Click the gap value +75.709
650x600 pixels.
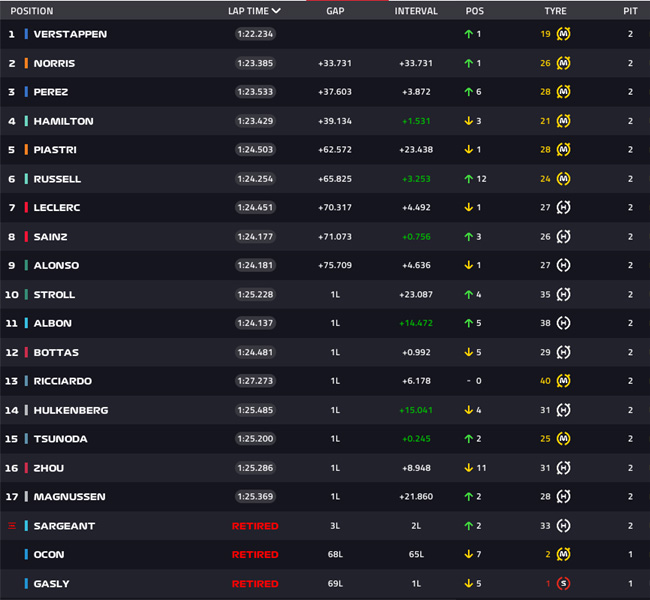(x=335, y=265)
